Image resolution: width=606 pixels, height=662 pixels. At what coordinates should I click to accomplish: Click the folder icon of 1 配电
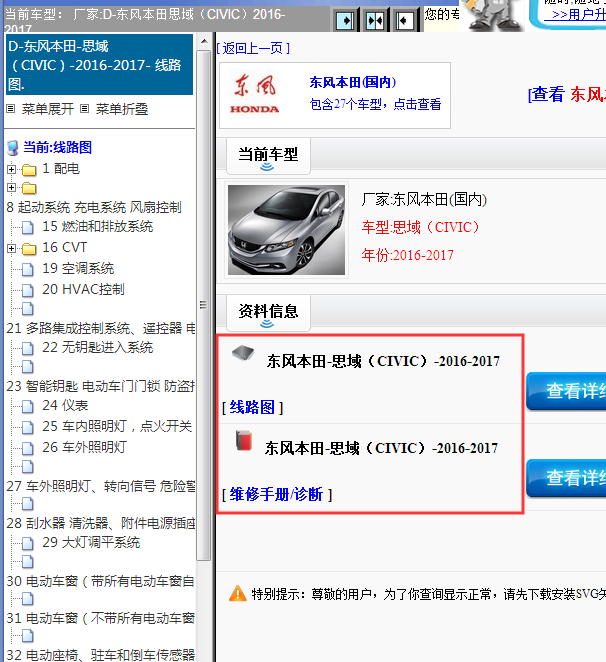29,170
